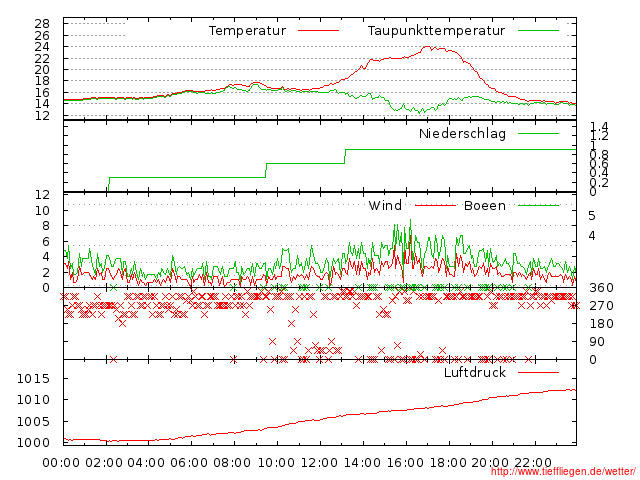
Task: Click the 8 wind speed axis value
Action: 46,226
